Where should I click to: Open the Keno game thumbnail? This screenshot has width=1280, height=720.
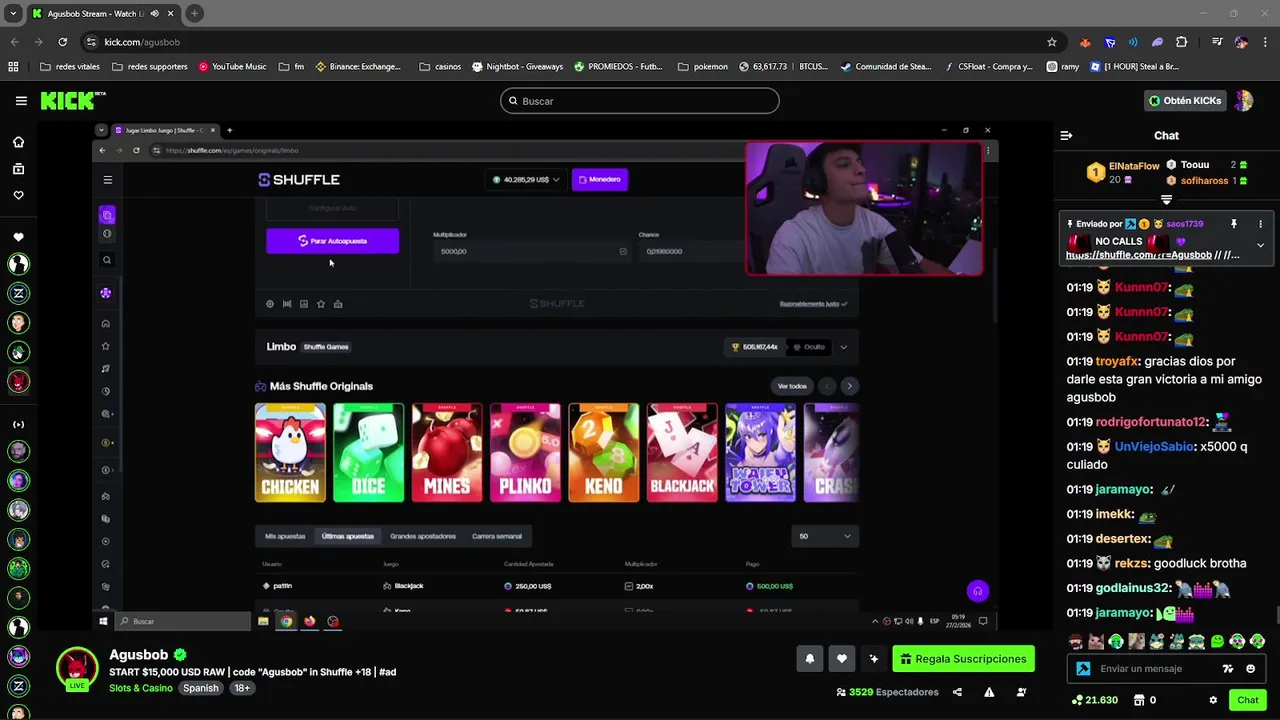pyautogui.click(x=604, y=452)
